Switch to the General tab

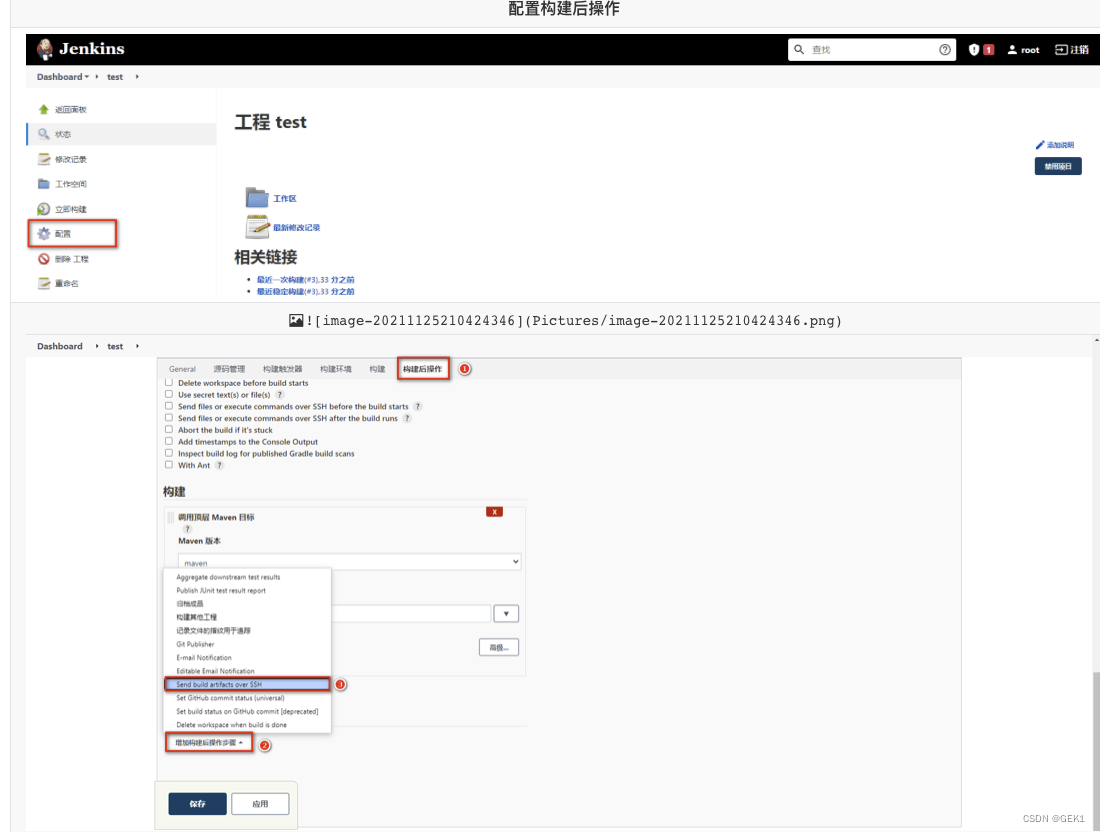coord(182,369)
